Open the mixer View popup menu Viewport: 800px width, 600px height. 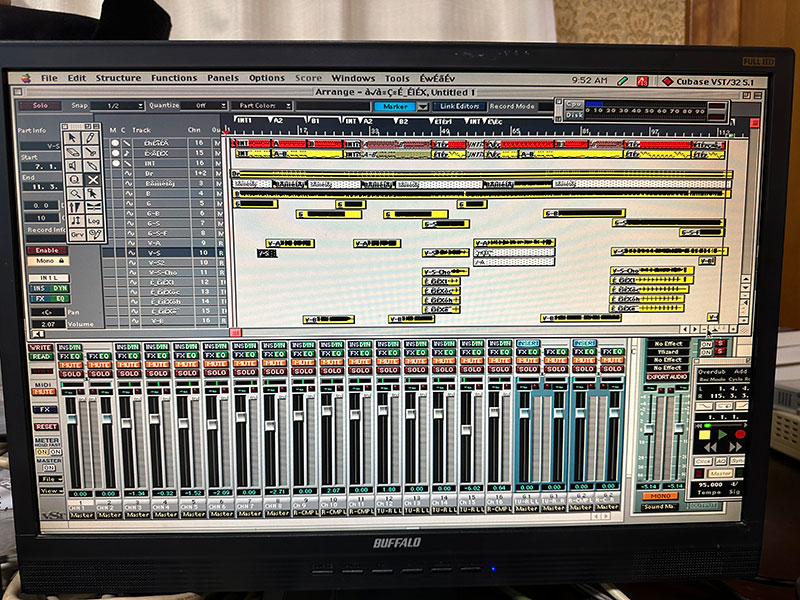(x=51, y=491)
